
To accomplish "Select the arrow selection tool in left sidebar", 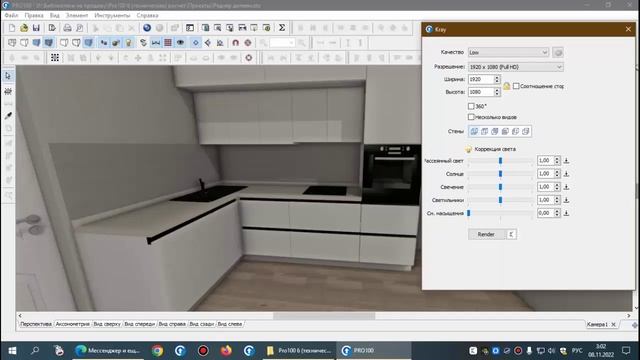I will point(8,76).
